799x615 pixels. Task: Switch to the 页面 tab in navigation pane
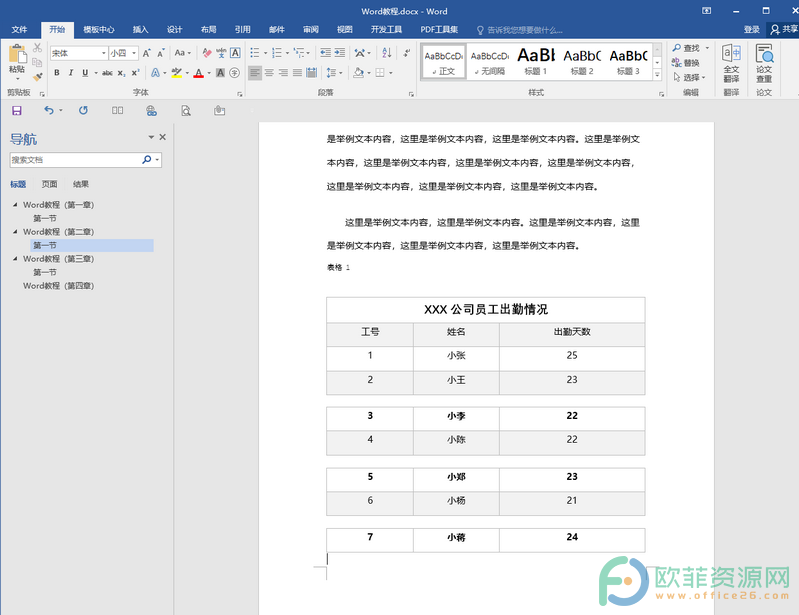(49, 184)
